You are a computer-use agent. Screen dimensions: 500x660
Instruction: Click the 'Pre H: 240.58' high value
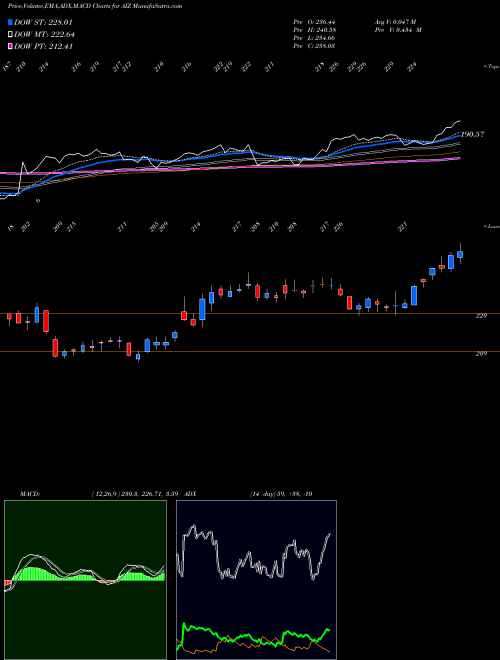314,30
